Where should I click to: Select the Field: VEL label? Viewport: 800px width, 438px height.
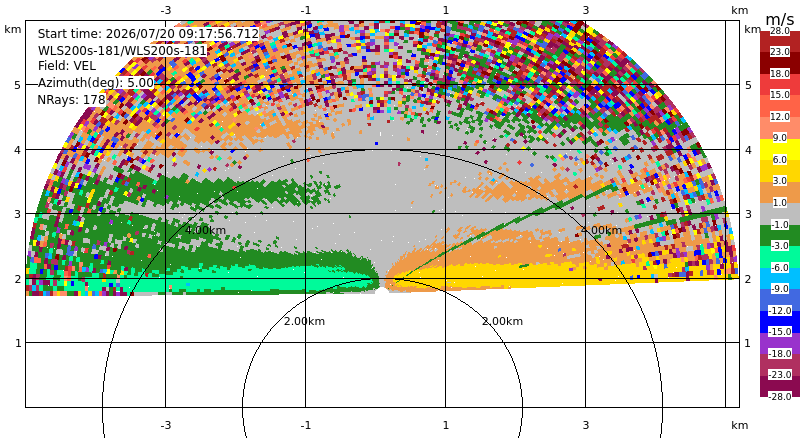[67, 66]
